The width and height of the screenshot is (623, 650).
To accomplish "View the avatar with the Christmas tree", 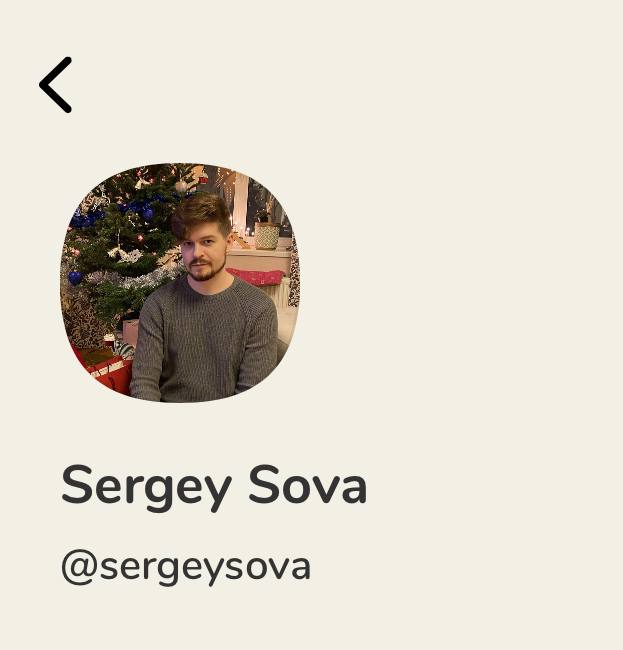I will (x=180, y=283).
